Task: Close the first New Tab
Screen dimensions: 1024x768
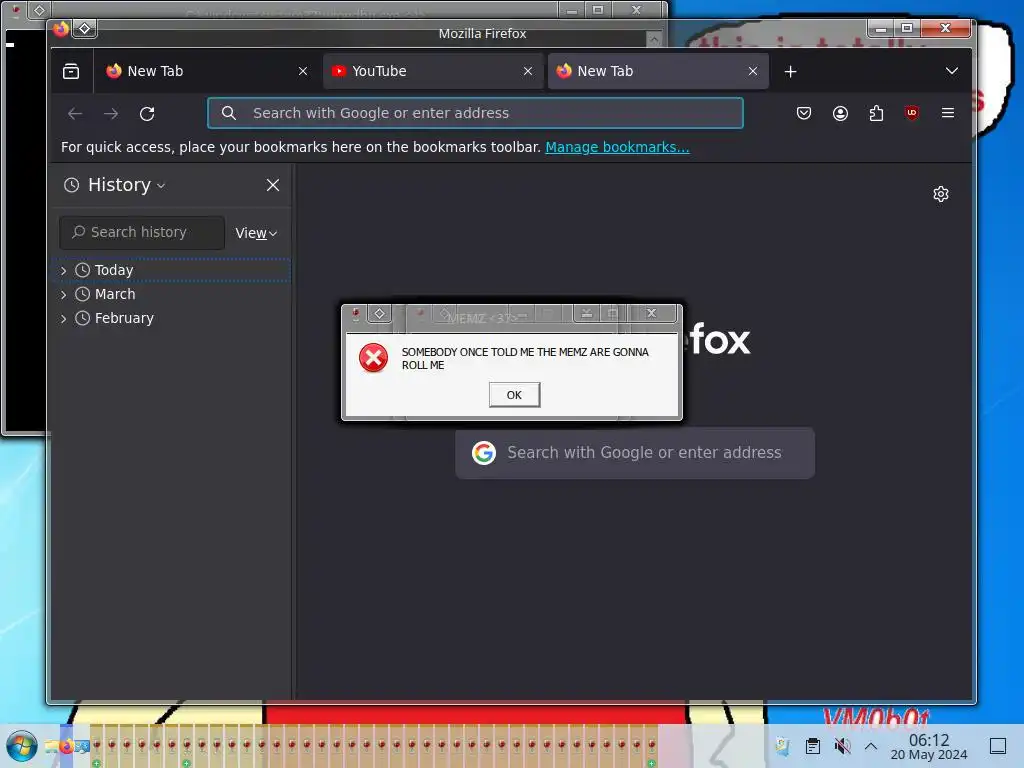Action: pos(303,71)
